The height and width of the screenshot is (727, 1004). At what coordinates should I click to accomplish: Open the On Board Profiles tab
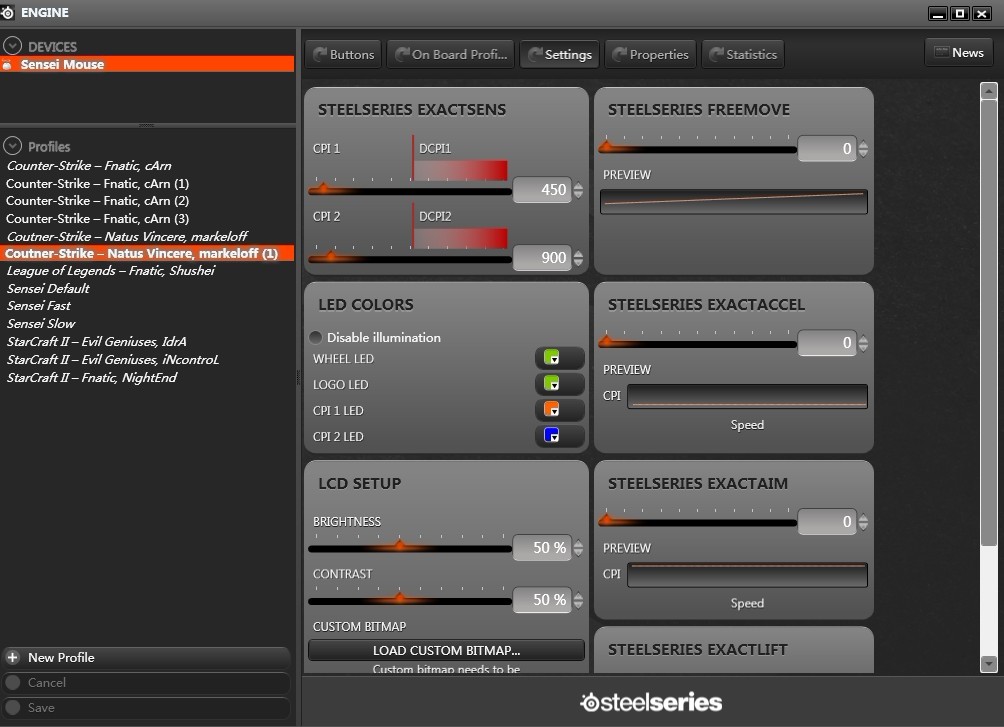451,54
